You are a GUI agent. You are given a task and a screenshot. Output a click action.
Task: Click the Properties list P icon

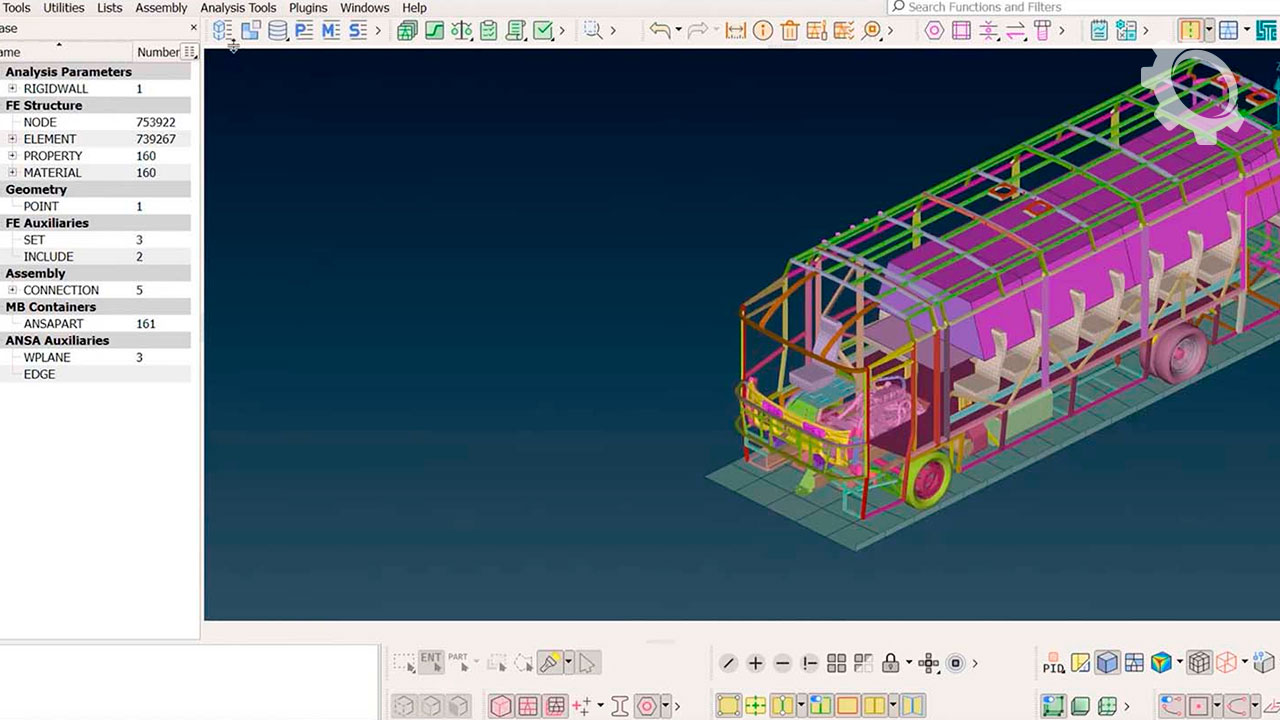[x=304, y=30]
